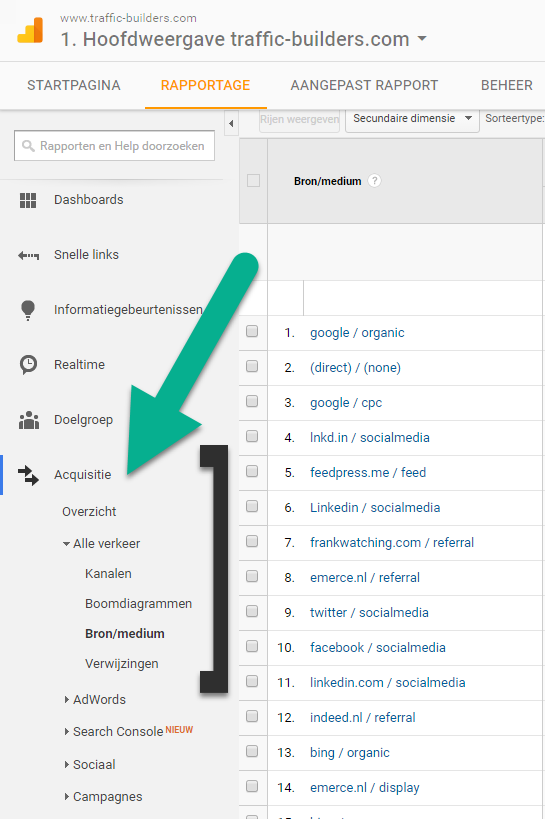This screenshot has width=545, height=819.
Task: Click the Informatiegebeurtenissen lightbulb icon
Action: 28,310
